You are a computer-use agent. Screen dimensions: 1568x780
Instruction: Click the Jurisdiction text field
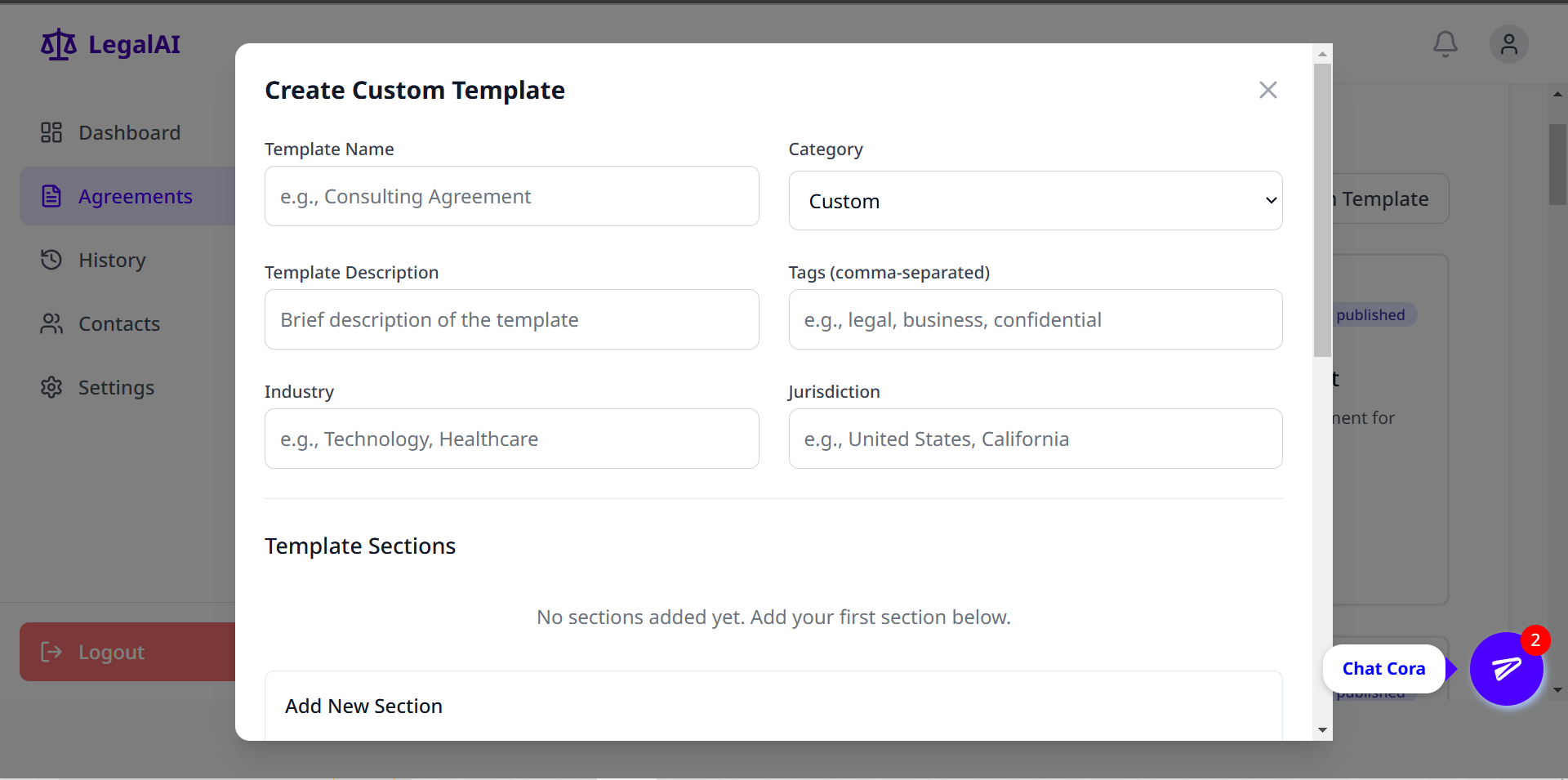[x=1035, y=439]
